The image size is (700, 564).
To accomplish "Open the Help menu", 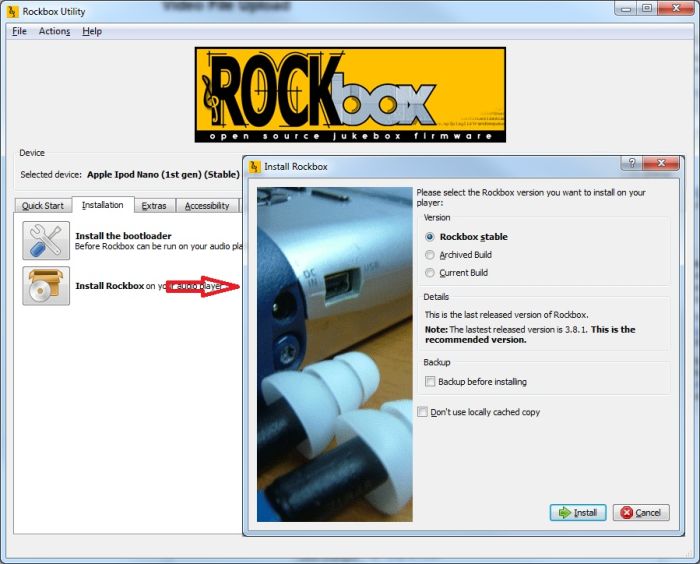I will 92,31.
